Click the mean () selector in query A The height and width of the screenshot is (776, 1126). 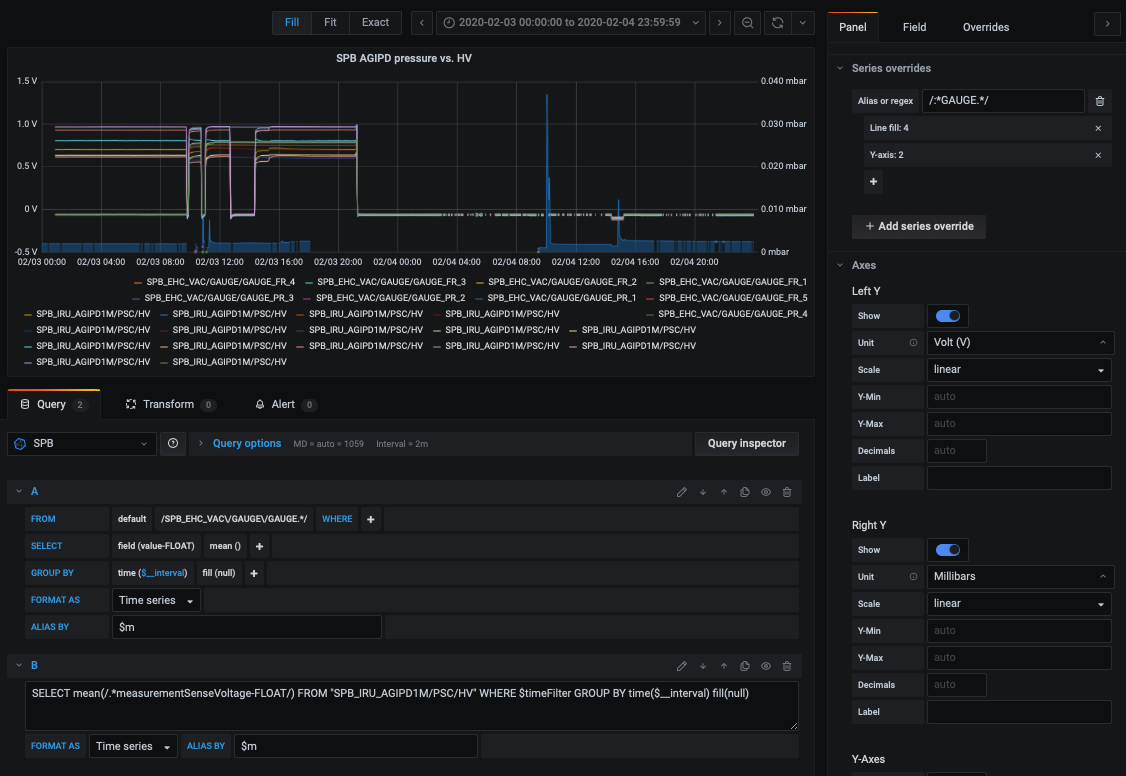tap(225, 546)
